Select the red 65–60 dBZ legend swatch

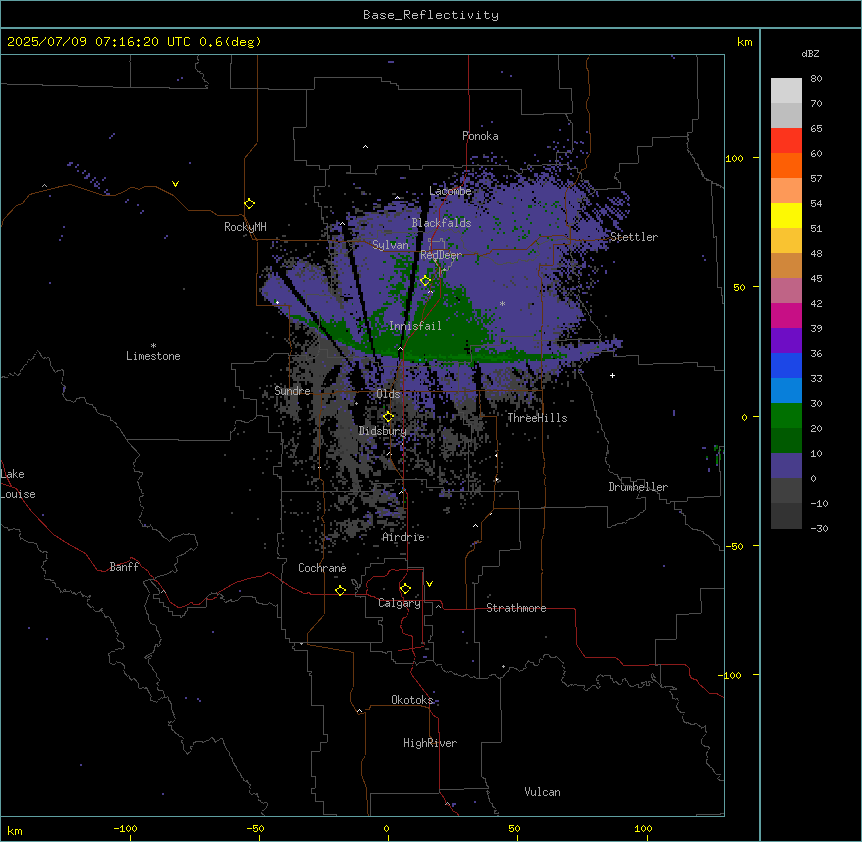point(786,141)
